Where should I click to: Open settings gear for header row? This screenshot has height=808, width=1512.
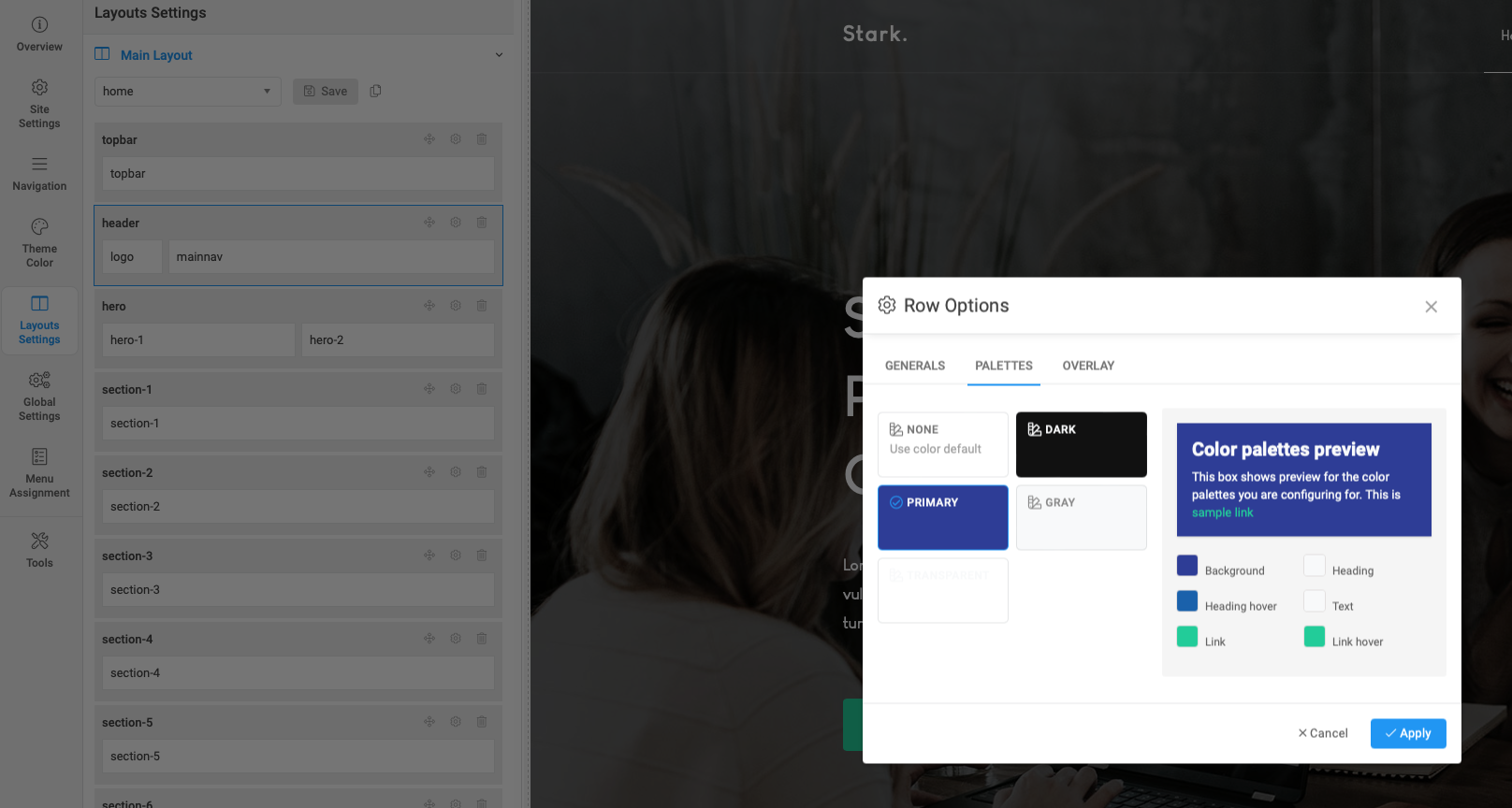[456, 223]
